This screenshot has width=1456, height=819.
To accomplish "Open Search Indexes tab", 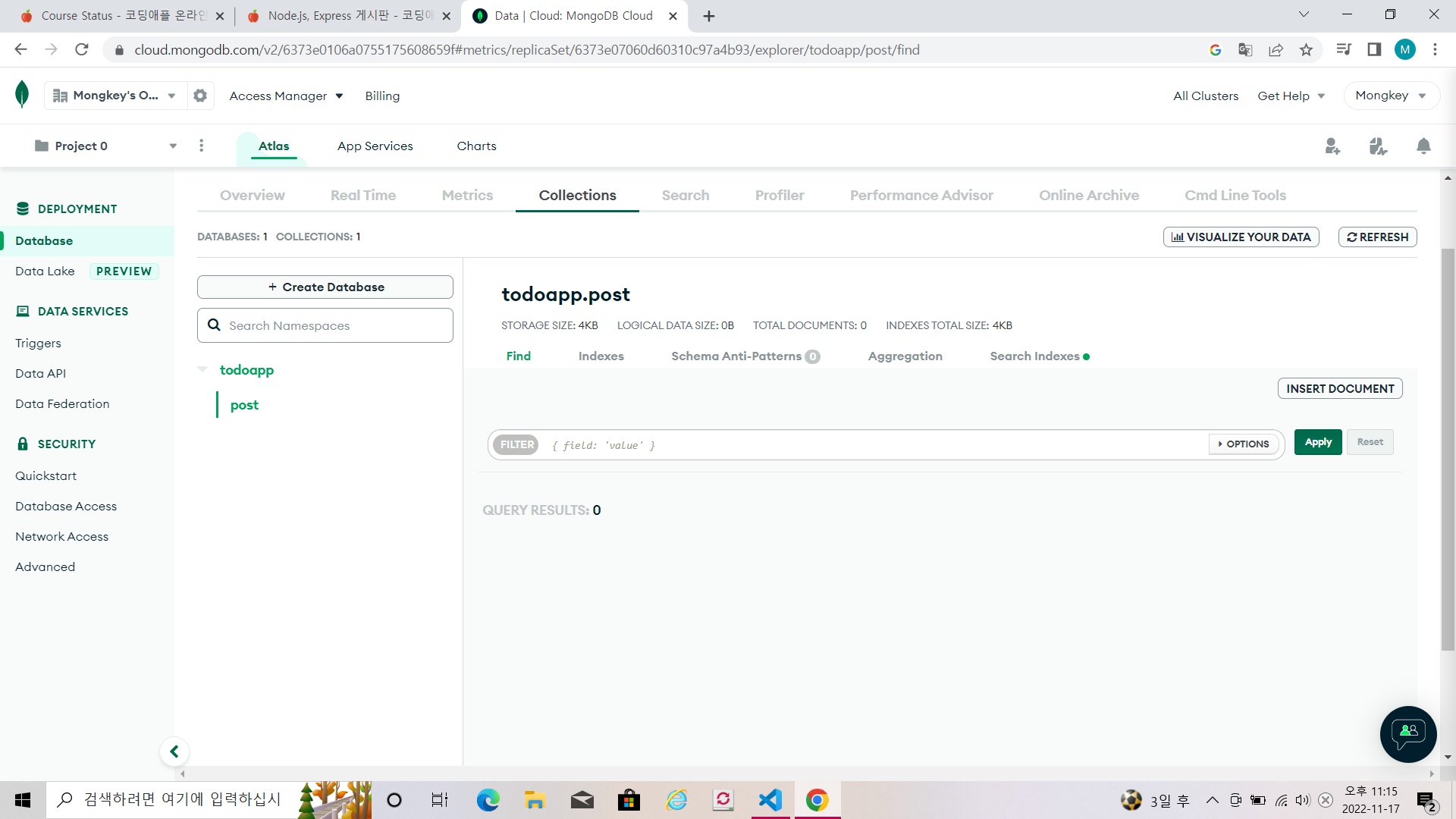I will [1040, 356].
